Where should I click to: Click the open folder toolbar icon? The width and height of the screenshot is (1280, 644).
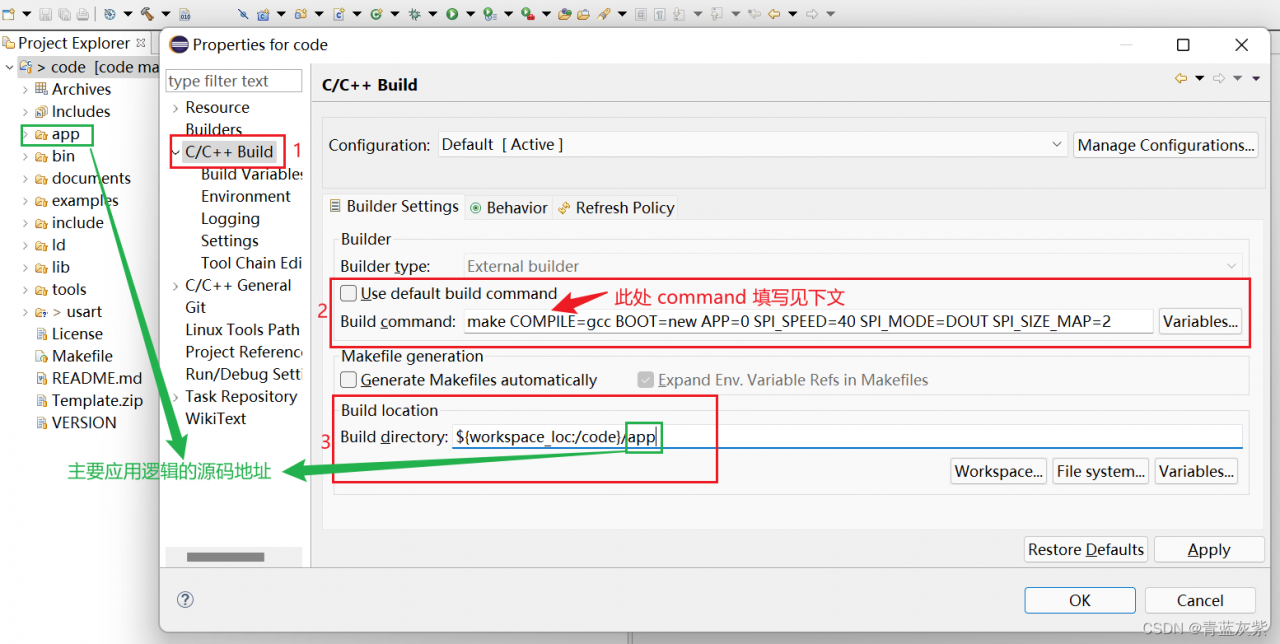pos(582,14)
